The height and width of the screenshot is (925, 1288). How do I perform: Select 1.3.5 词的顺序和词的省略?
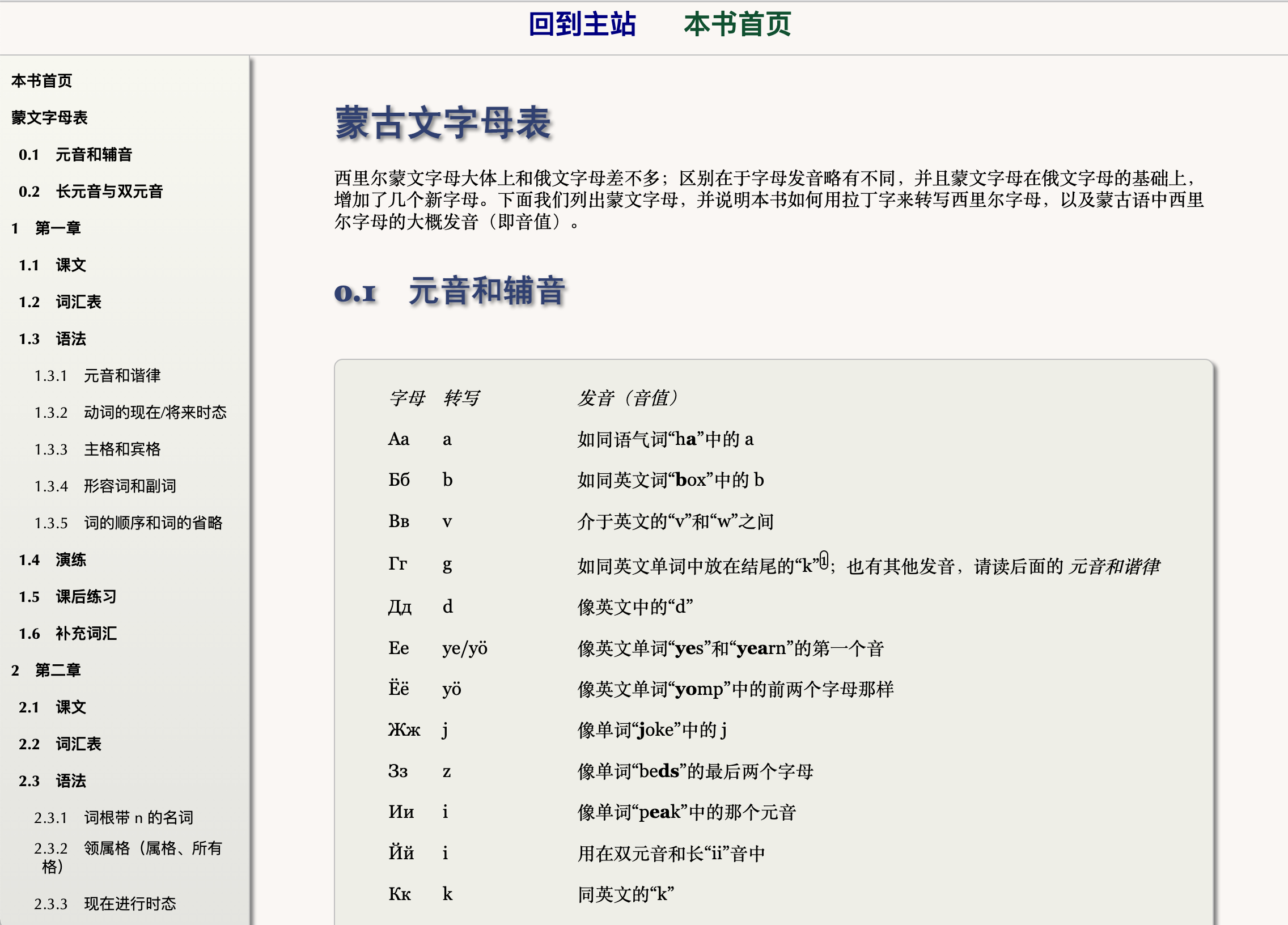tap(128, 523)
